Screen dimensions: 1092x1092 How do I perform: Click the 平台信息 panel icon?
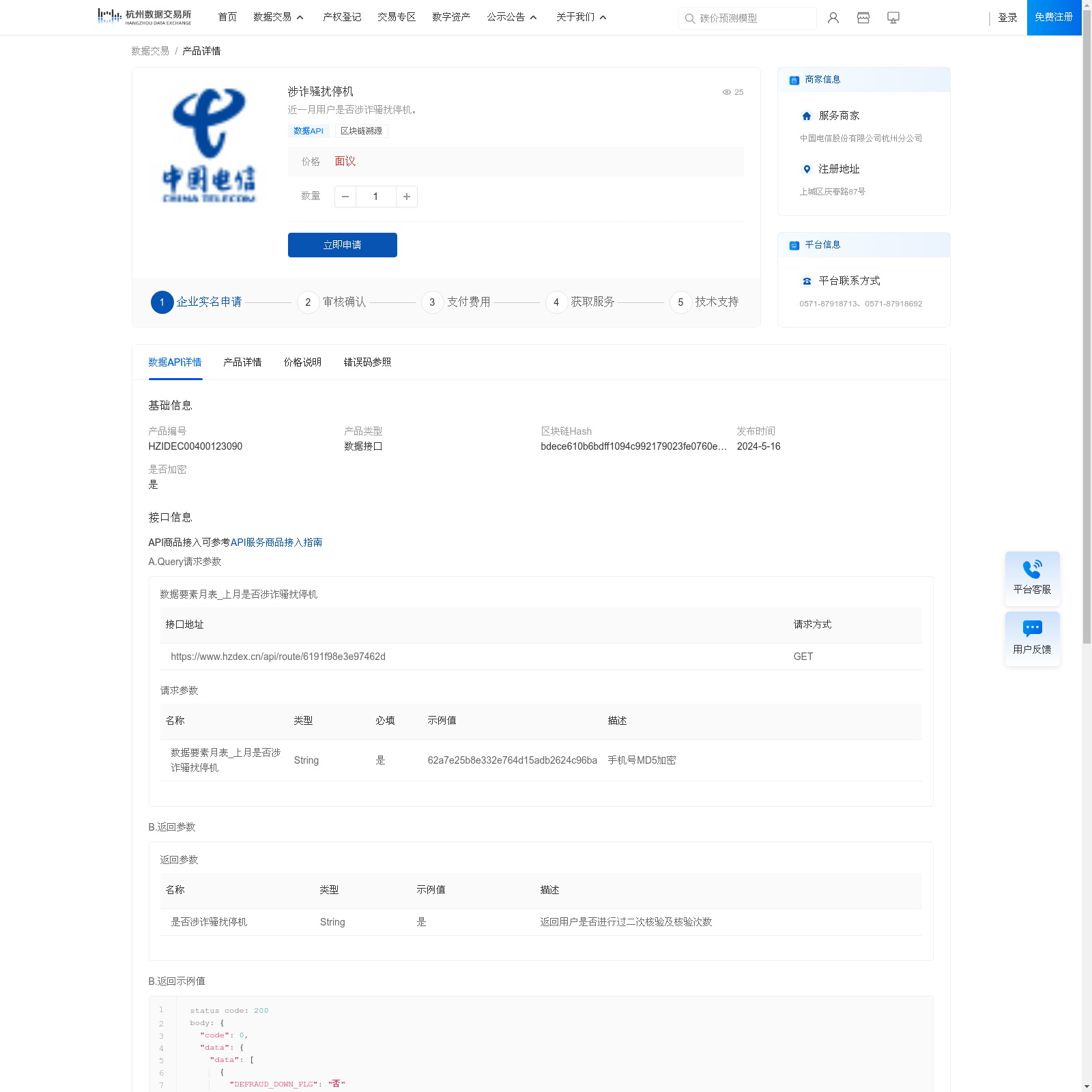pos(794,246)
